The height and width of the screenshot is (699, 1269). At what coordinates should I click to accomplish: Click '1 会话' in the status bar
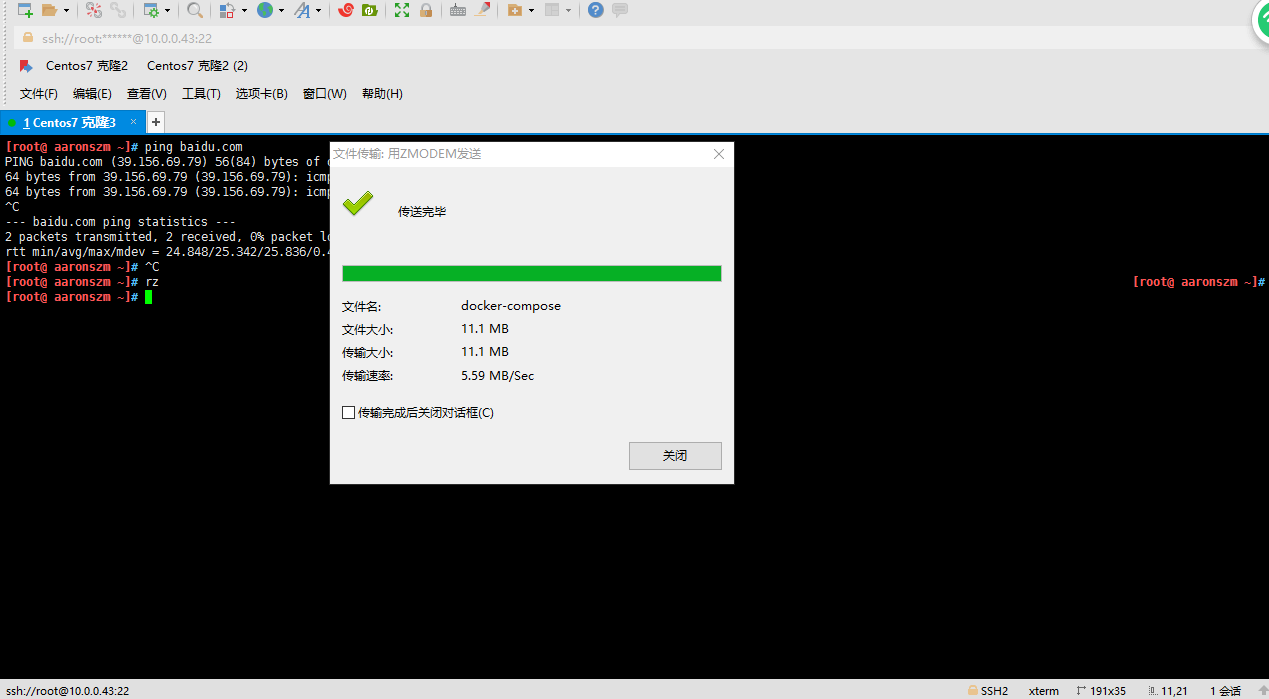coord(1226,691)
